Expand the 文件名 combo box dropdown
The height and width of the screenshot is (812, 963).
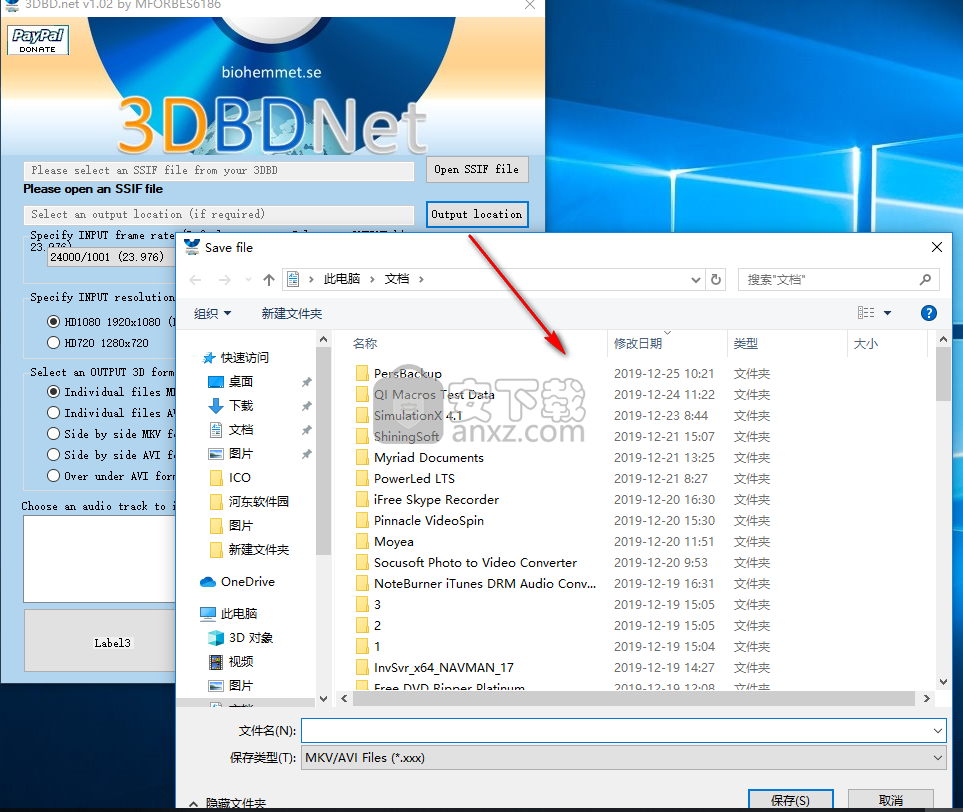pos(937,731)
